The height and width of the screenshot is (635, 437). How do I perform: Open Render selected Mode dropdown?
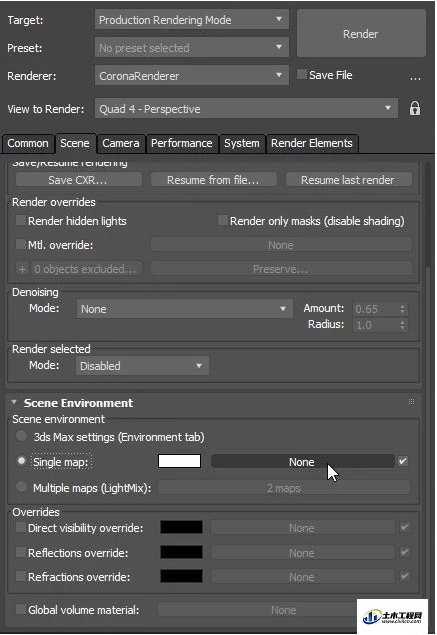142,366
